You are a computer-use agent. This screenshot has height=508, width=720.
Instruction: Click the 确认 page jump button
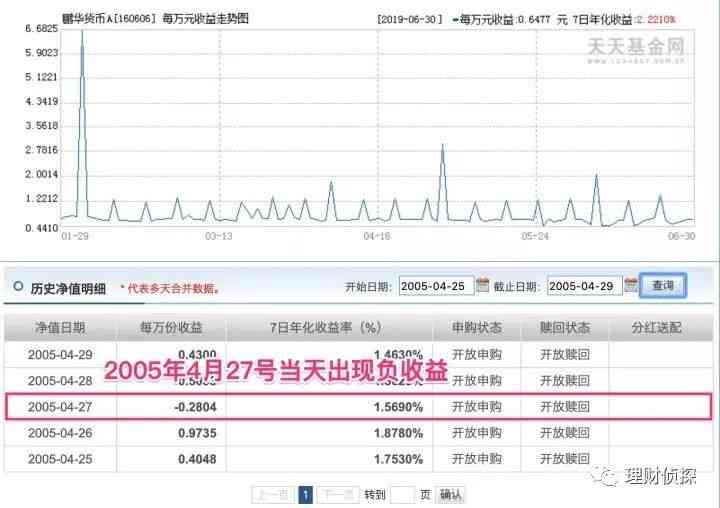(451, 494)
